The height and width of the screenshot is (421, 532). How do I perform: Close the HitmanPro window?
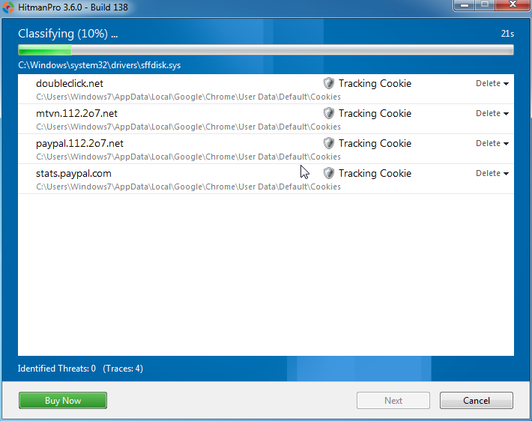tap(512, 5)
